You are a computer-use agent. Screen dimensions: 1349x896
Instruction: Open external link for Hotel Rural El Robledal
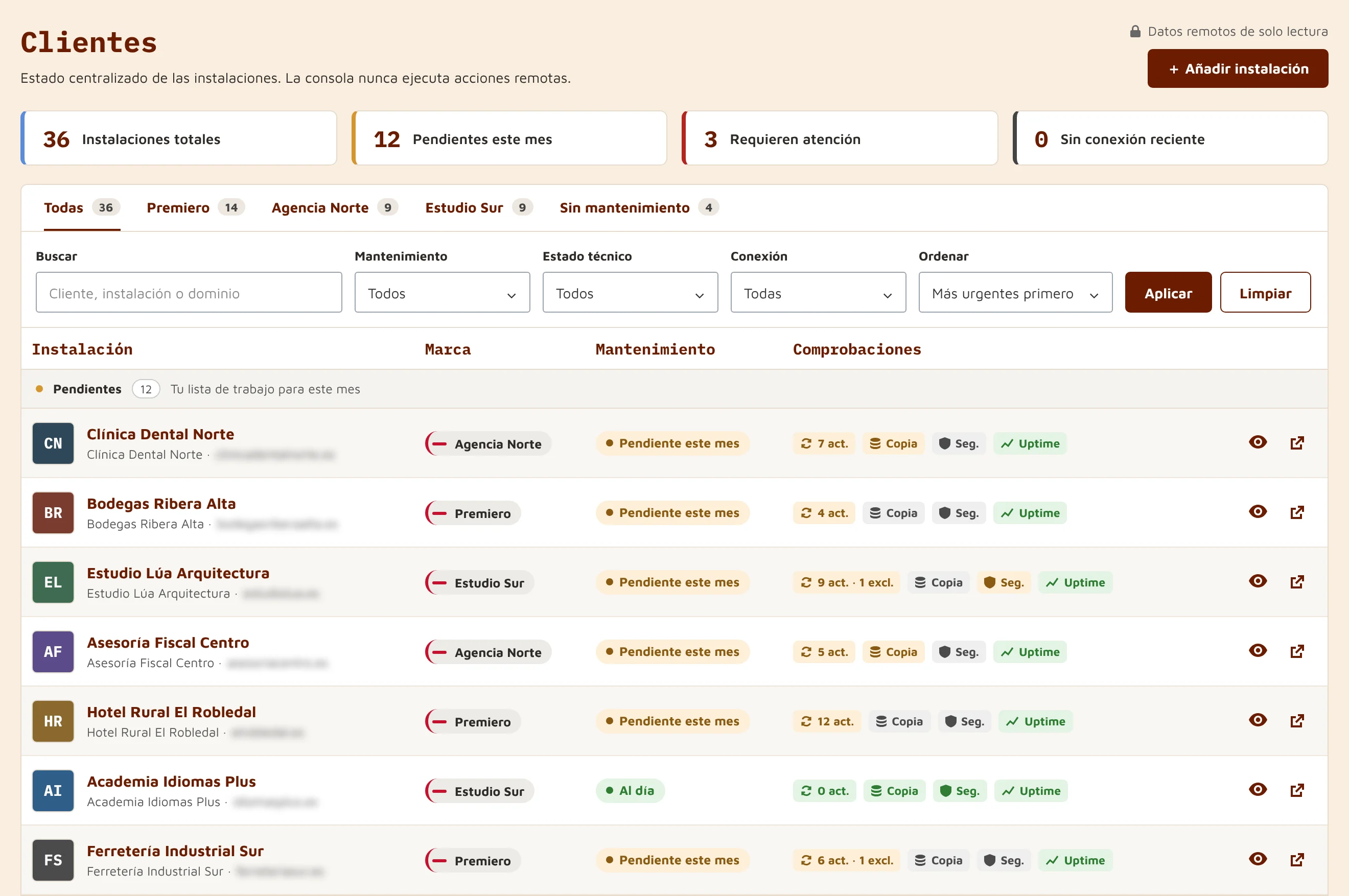[x=1297, y=721]
